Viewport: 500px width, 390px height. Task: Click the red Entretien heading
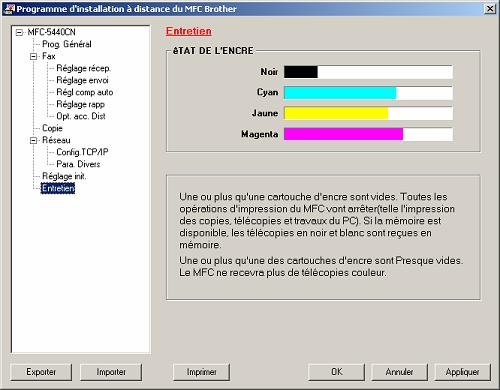pyautogui.click(x=189, y=31)
